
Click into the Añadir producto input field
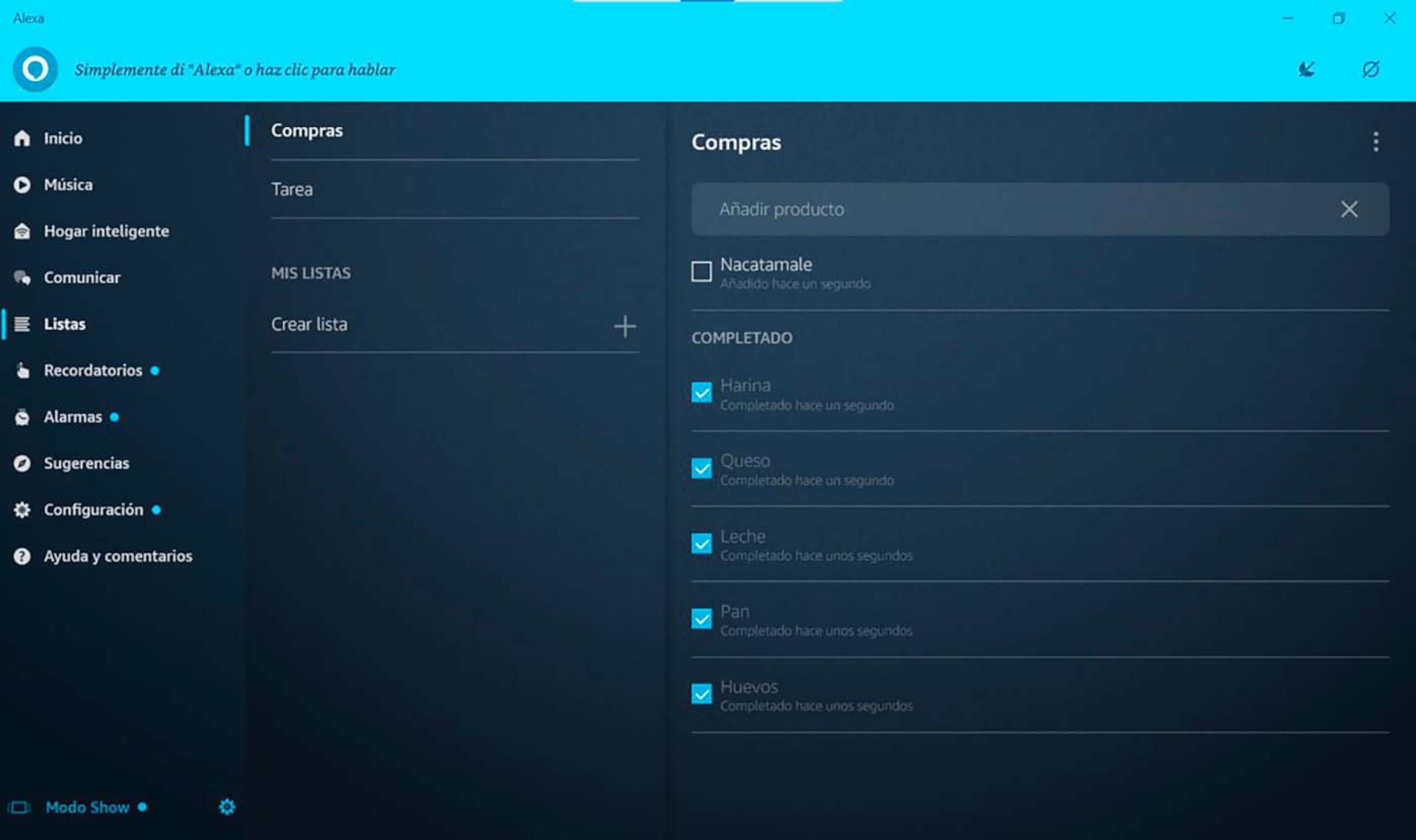pyautogui.click(x=1011, y=209)
